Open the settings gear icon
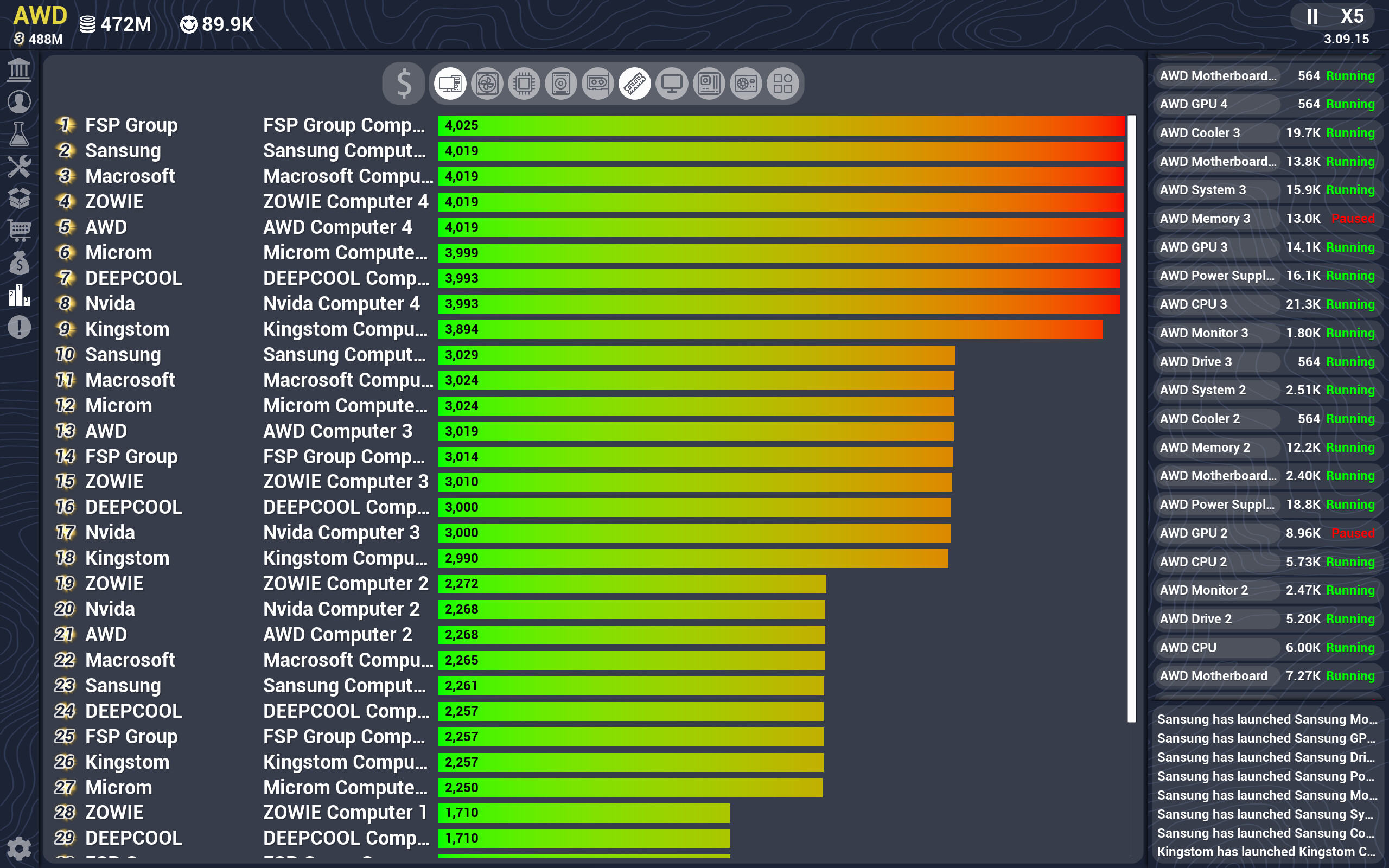 coord(19,848)
